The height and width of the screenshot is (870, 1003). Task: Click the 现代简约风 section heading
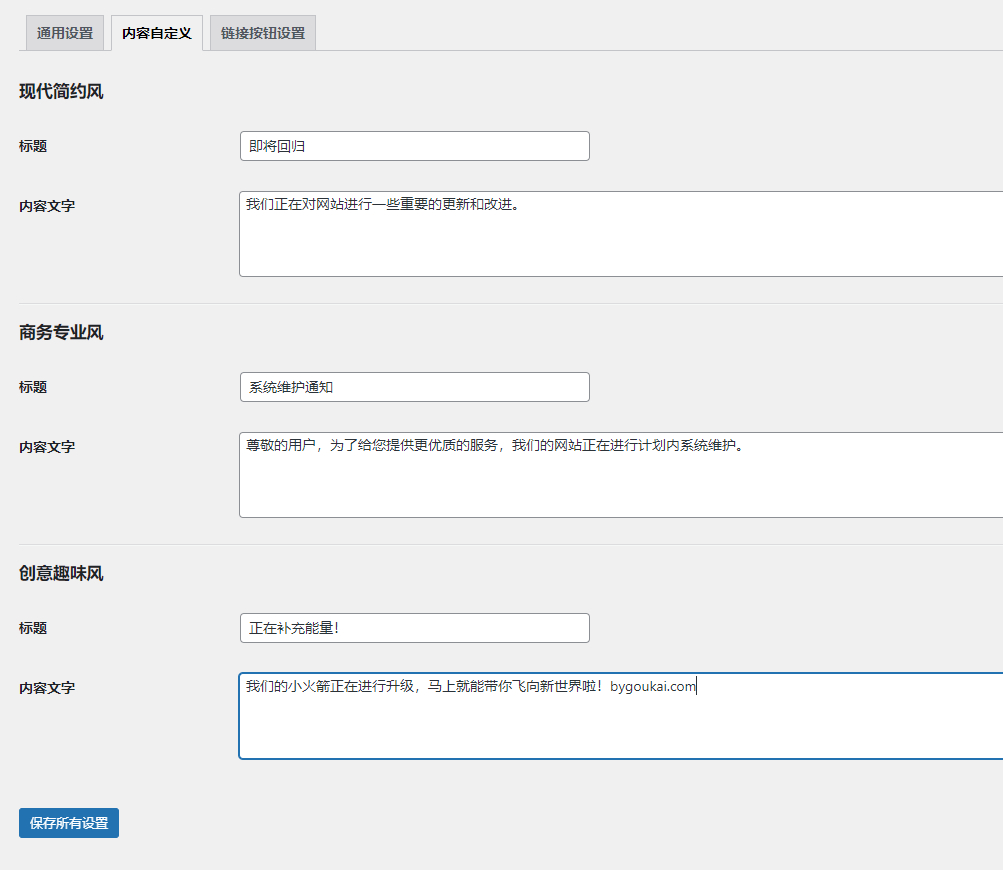[x=61, y=91]
